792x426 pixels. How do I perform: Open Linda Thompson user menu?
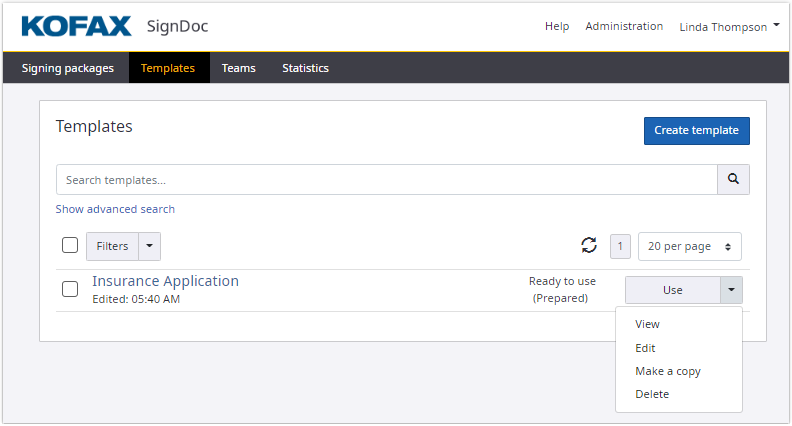(x=729, y=27)
